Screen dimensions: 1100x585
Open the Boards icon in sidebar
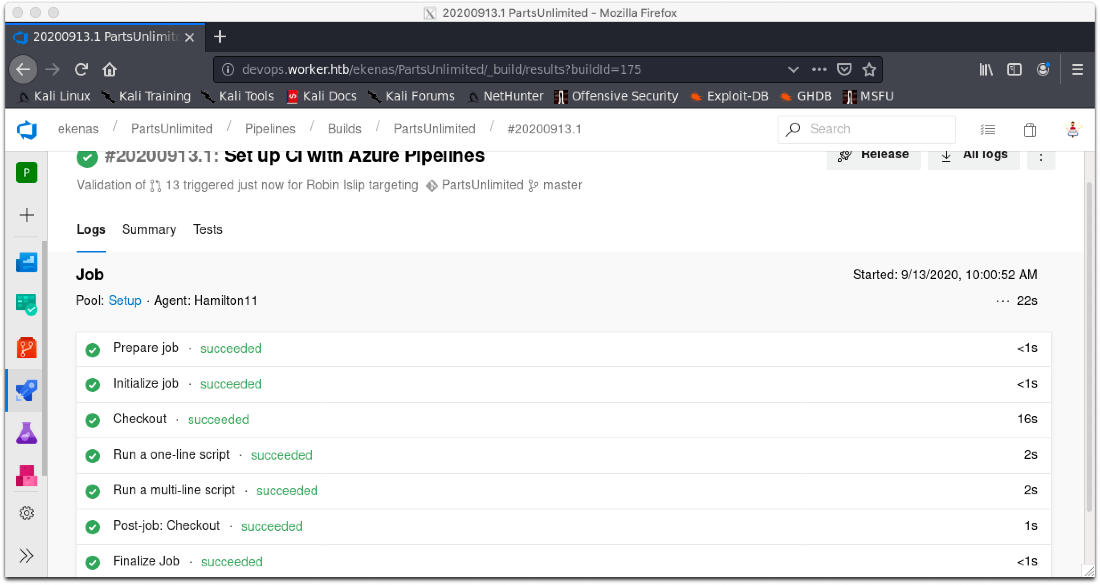(27, 304)
